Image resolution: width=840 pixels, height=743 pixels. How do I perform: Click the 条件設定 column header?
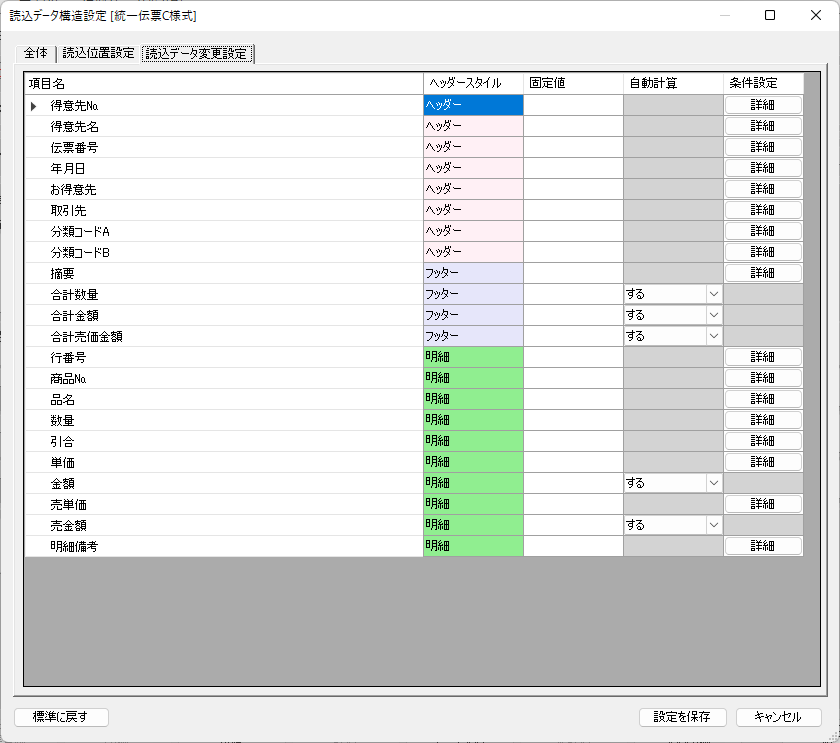point(763,84)
